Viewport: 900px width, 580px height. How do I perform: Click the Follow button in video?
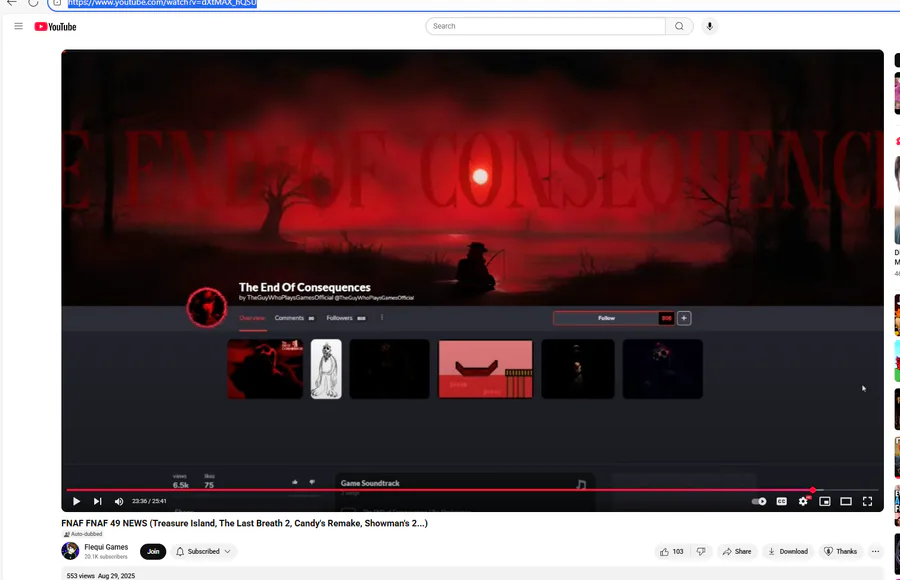coord(606,318)
